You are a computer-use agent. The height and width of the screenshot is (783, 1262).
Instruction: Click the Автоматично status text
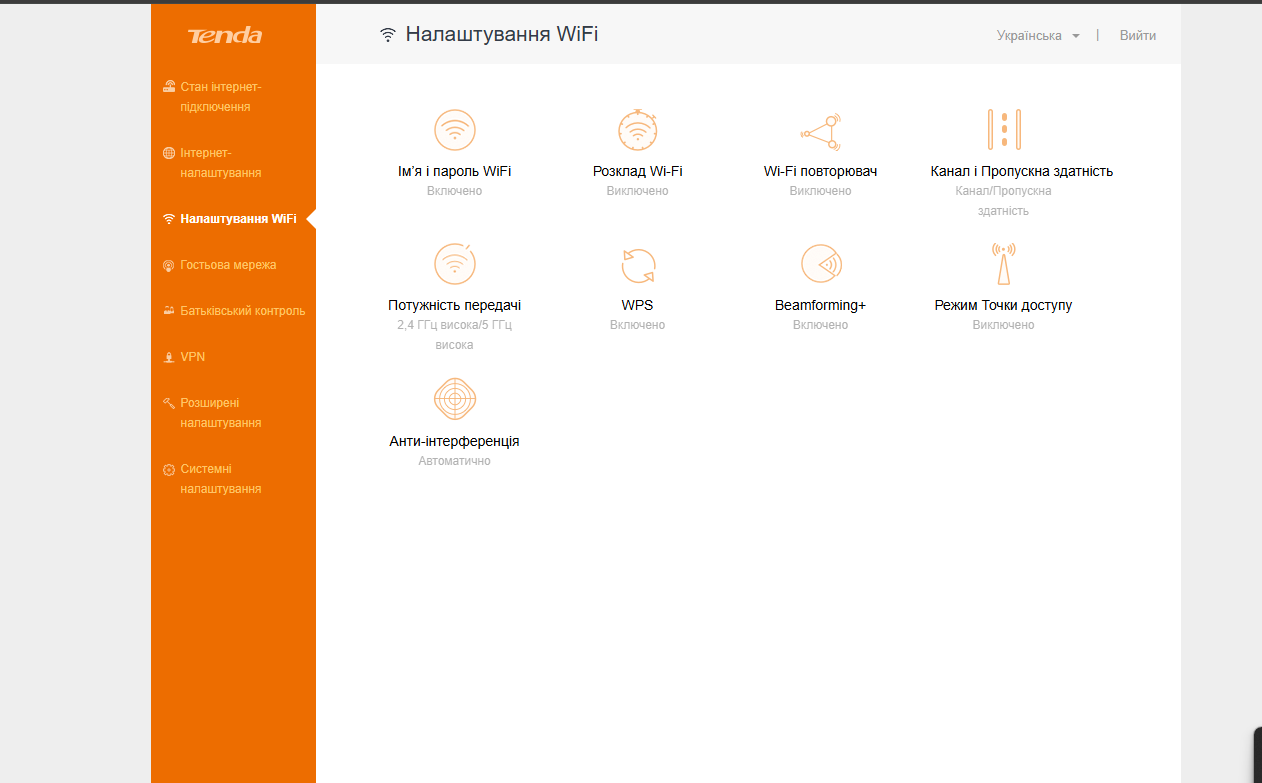(455, 461)
